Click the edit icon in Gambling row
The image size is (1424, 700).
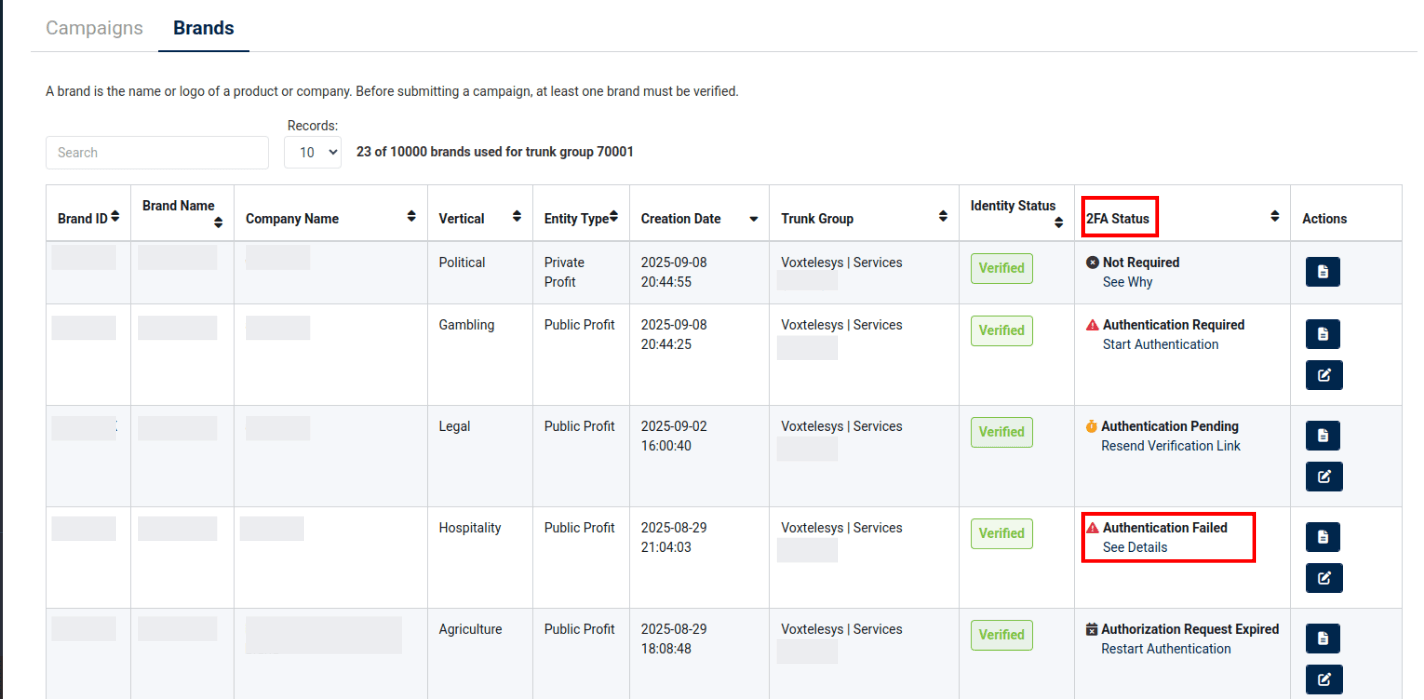[1323, 375]
